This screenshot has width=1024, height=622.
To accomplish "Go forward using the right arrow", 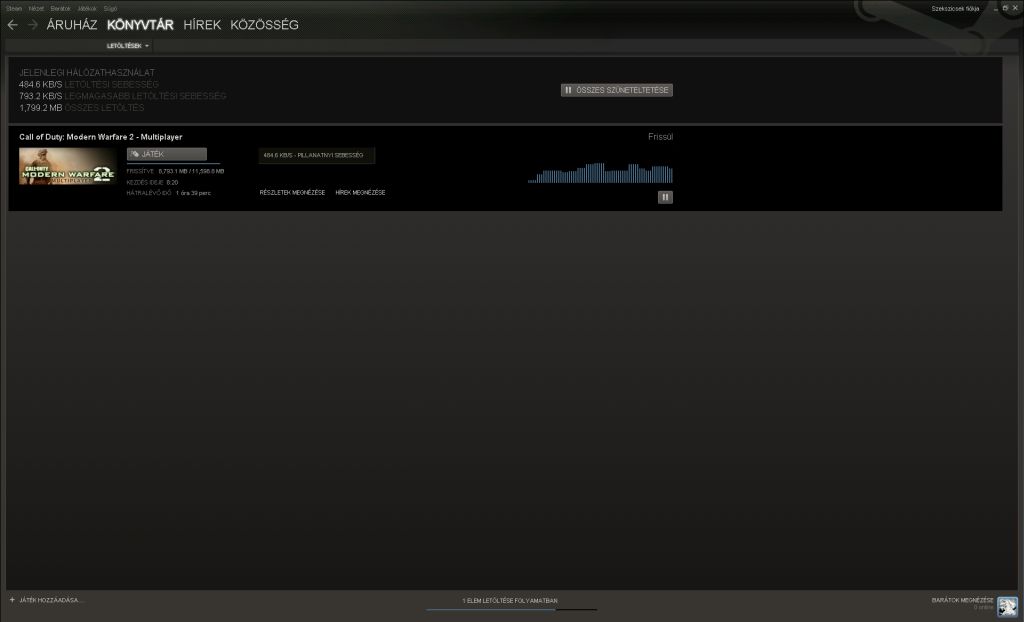I will pyautogui.click(x=33, y=25).
